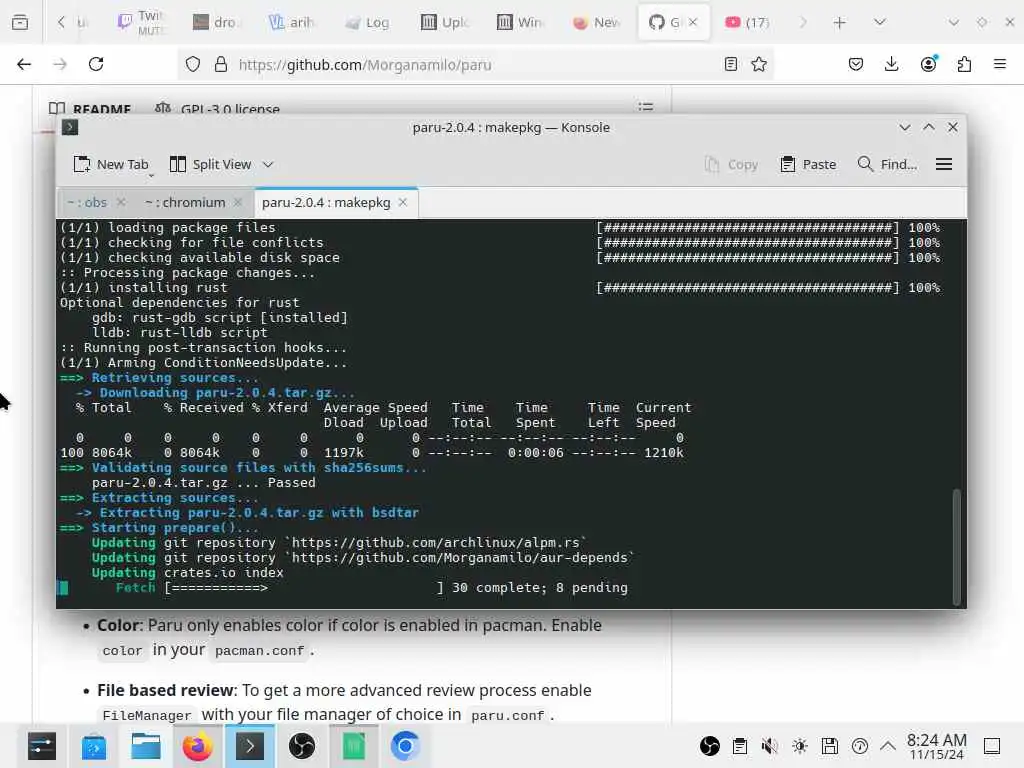This screenshot has width=1024, height=768.
Task: Bookmark this page with the star icon
Action: click(759, 64)
